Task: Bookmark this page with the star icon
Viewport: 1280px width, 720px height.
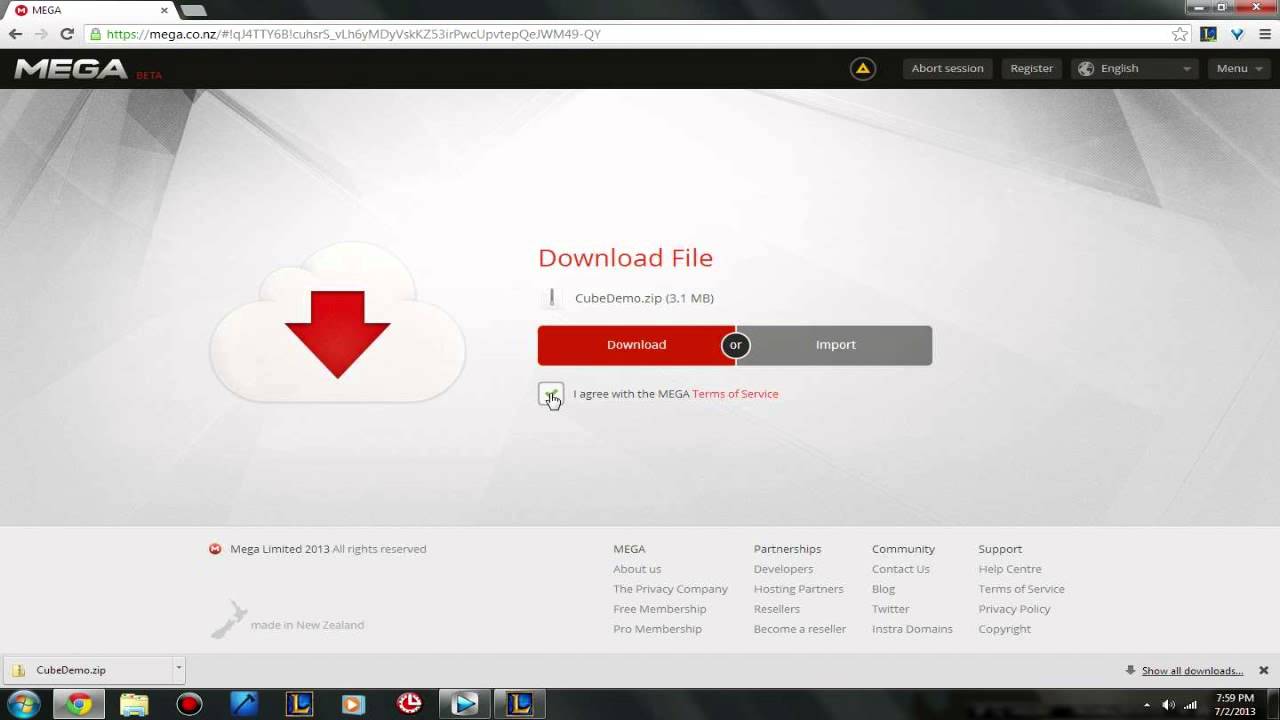Action: [x=1180, y=34]
